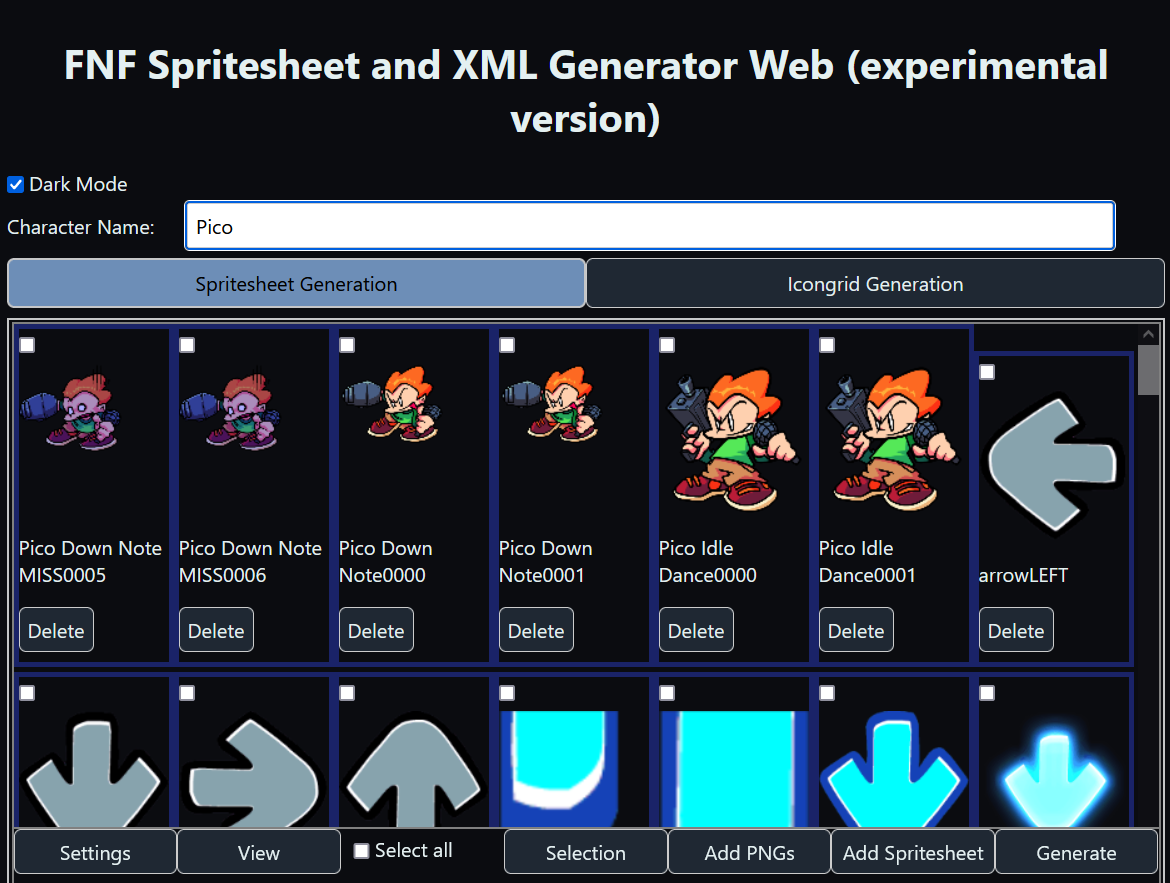This screenshot has width=1170, height=883.
Task: Delete the arrowLEFT frame
Action: point(1016,630)
